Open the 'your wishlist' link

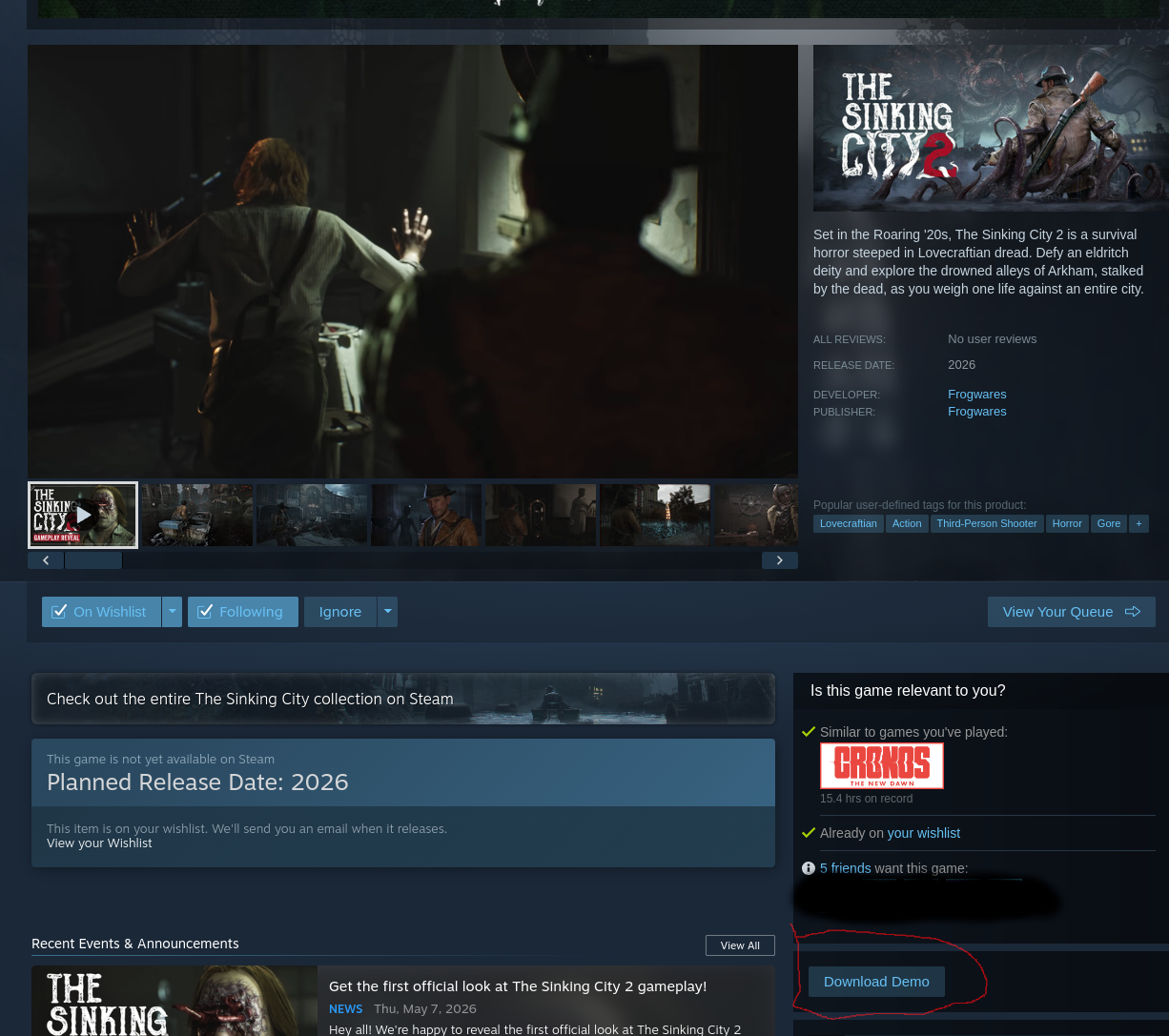923,833
